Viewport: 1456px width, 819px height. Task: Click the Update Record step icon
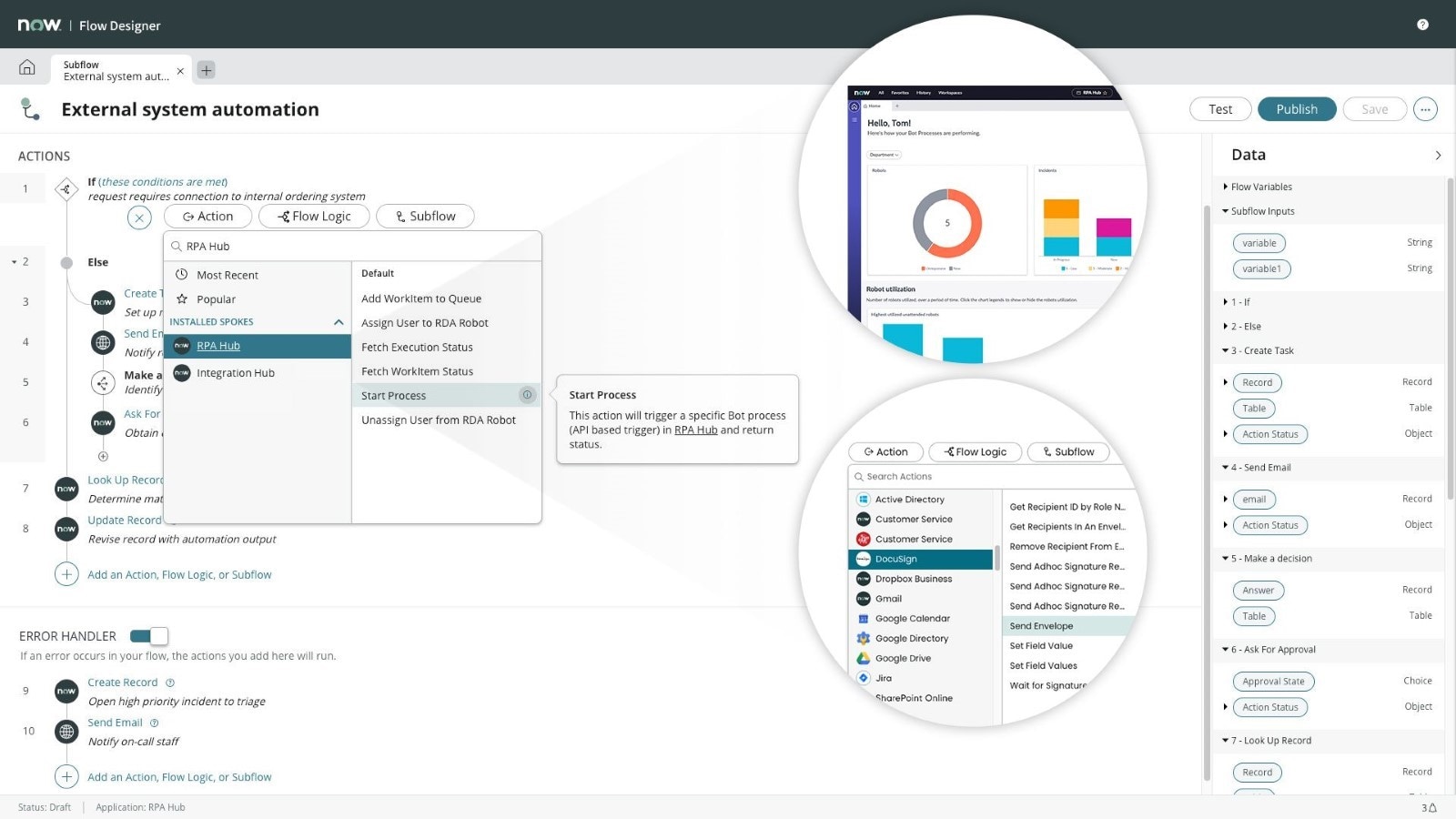pos(66,529)
